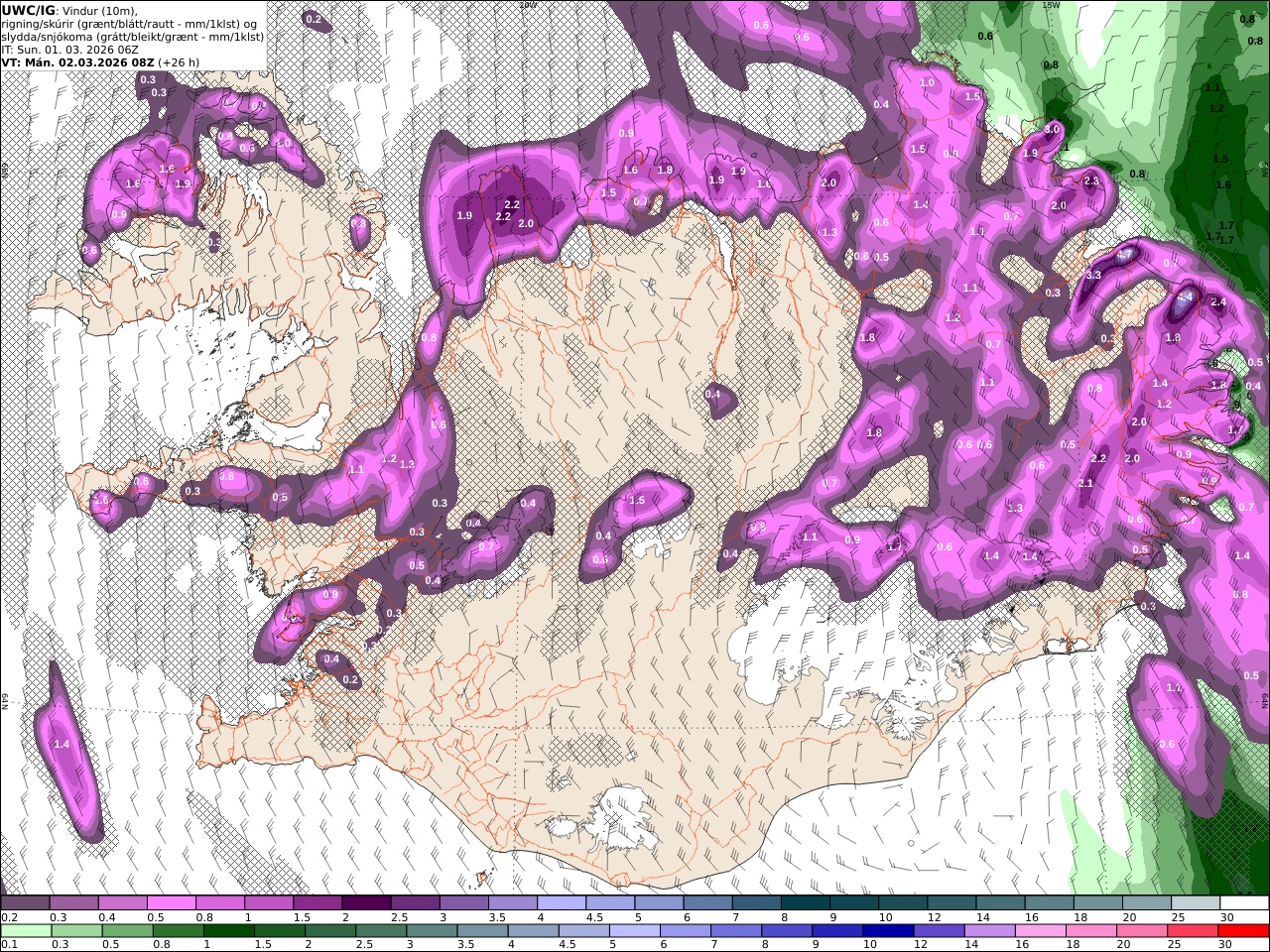Click lower legend swatch between 20 and 25
The width and height of the screenshot is (1270, 952).
1143,930
